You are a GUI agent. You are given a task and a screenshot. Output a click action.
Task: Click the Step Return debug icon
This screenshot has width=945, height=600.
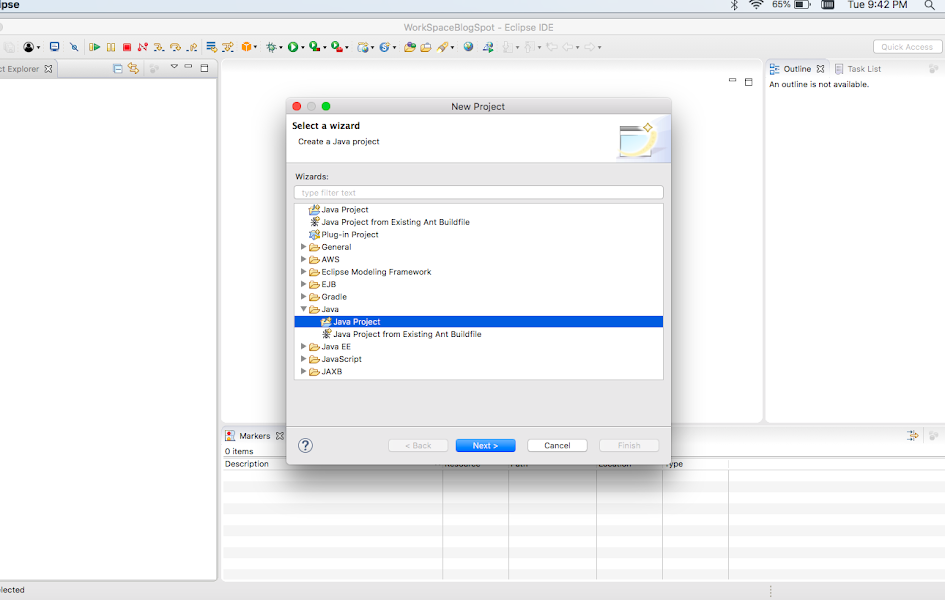pos(192,47)
